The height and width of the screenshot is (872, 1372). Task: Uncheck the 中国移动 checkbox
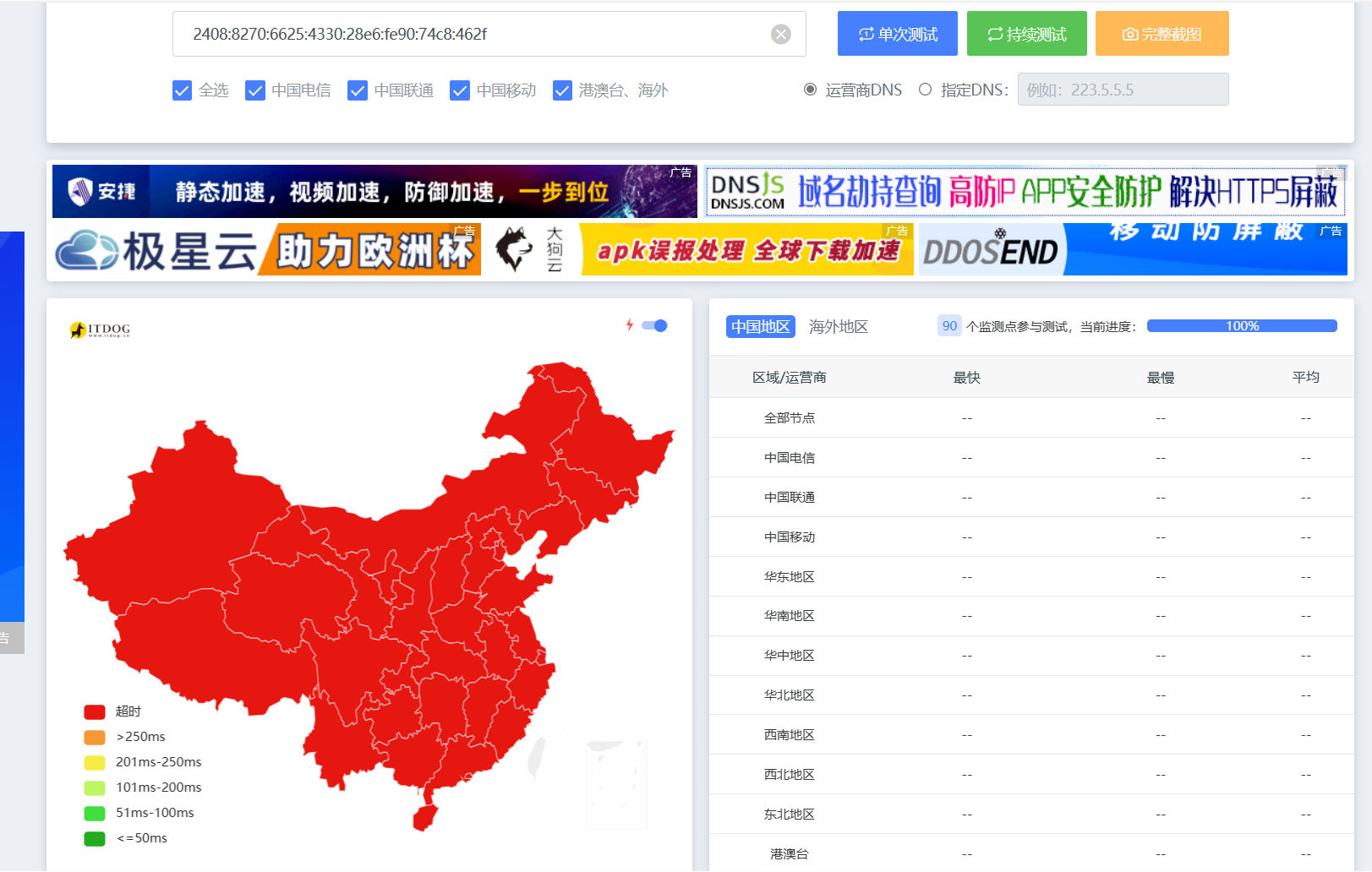coord(460,90)
